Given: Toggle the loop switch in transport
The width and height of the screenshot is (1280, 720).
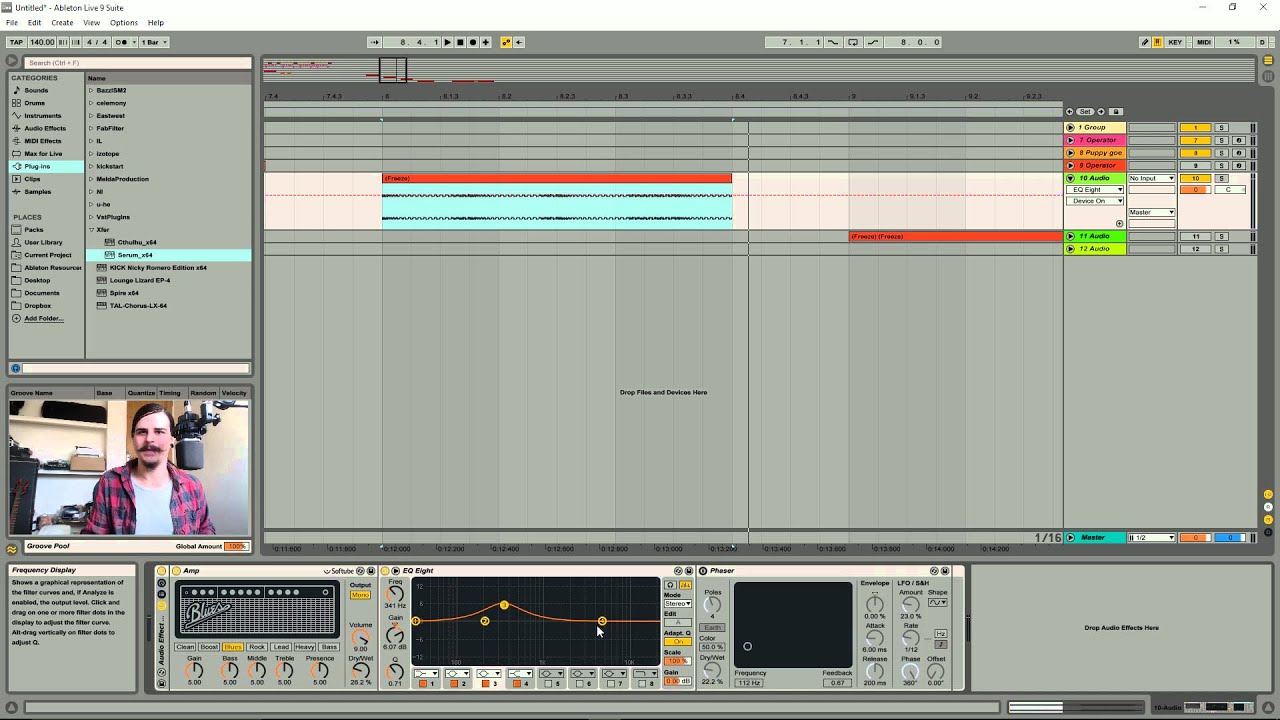Looking at the screenshot, I should (853, 42).
